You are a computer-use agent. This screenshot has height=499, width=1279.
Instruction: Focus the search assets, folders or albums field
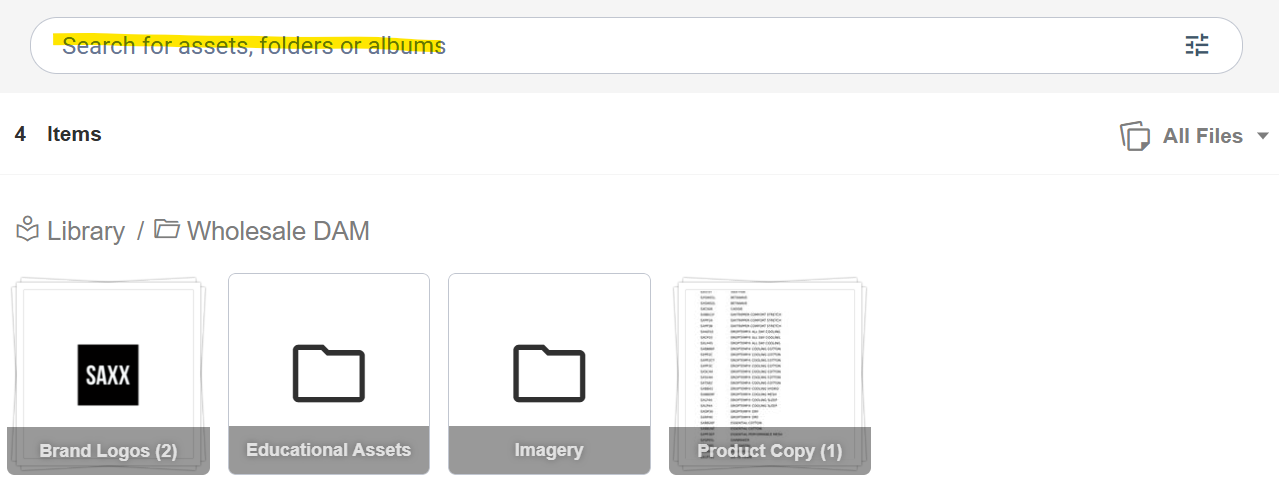600,46
